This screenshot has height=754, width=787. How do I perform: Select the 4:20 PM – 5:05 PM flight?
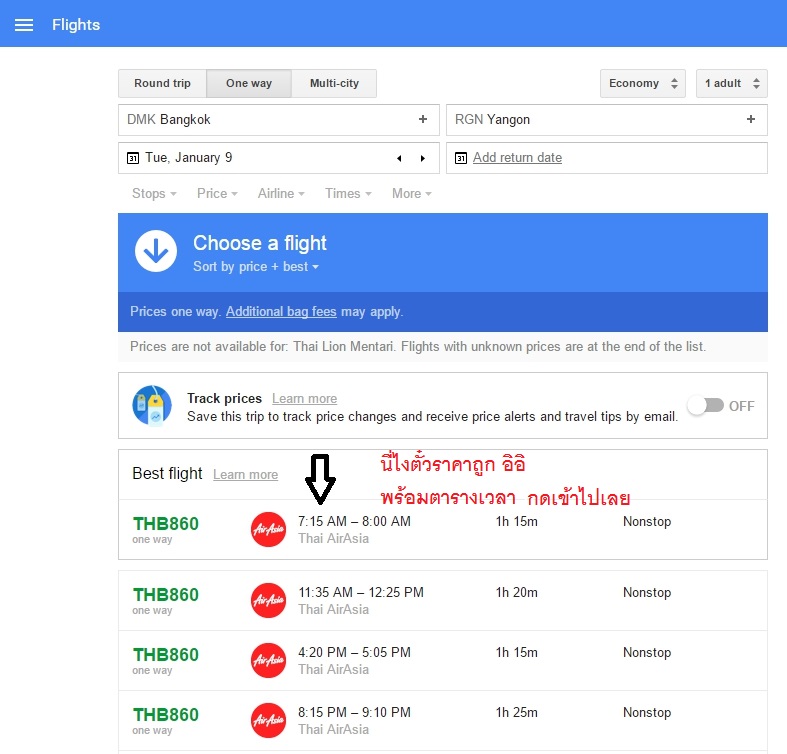tap(443, 661)
